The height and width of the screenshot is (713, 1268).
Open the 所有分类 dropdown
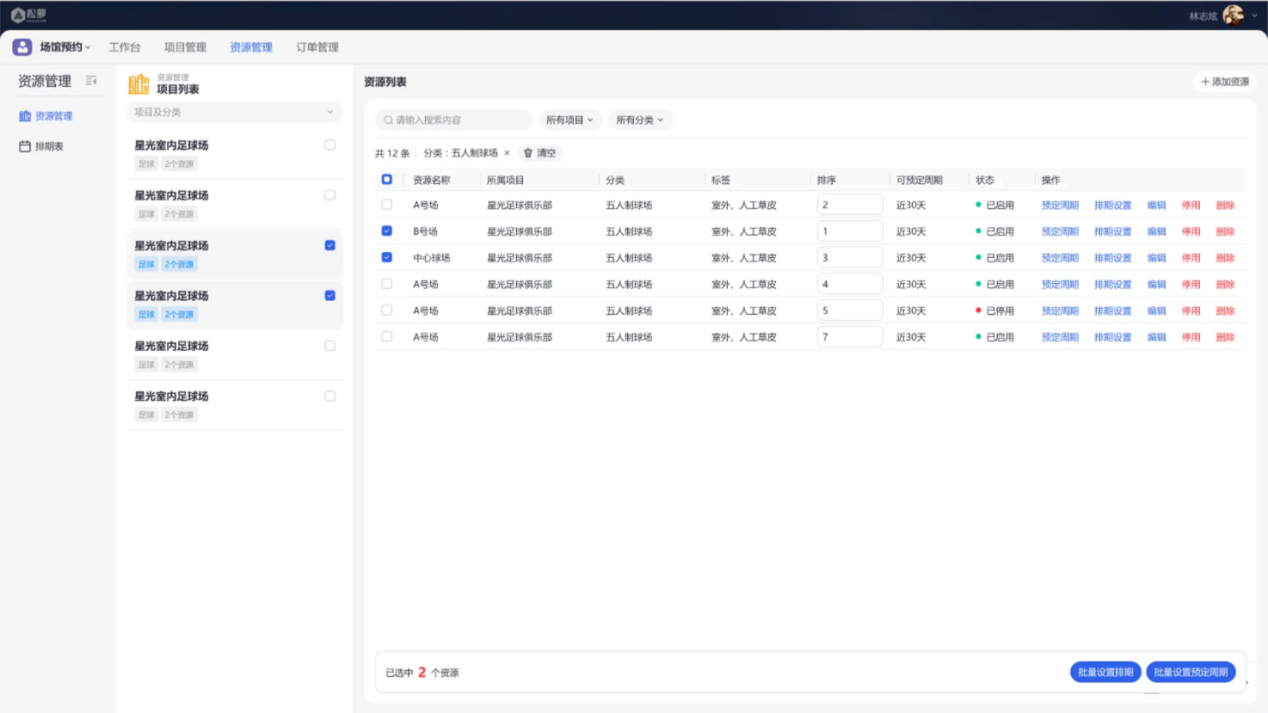640,120
